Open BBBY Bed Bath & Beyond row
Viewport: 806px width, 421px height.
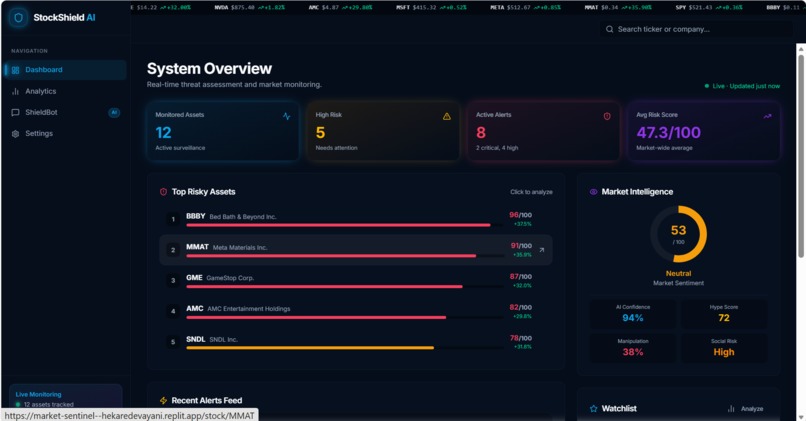click(356, 219)
